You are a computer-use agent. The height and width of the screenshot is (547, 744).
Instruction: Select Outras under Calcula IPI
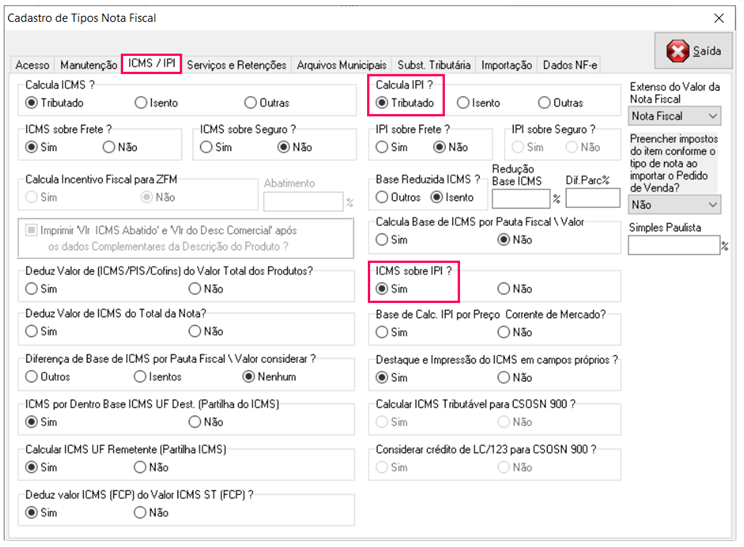pos(545,103)
